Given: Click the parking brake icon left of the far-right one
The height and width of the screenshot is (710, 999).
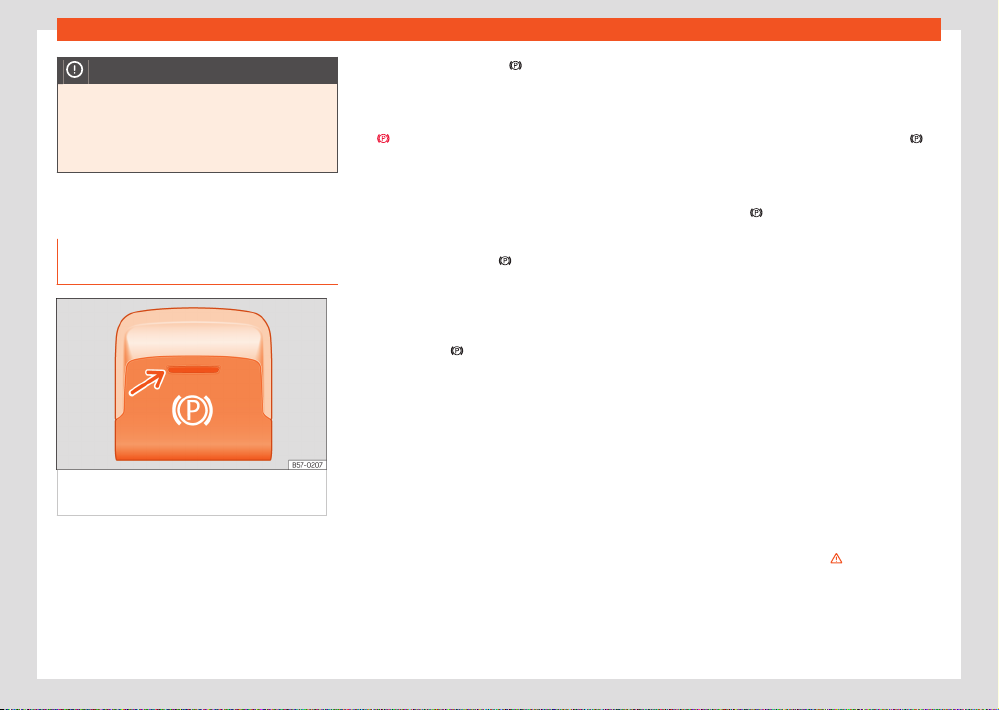Looking at the screenshot, I should [x=757, y=213].
